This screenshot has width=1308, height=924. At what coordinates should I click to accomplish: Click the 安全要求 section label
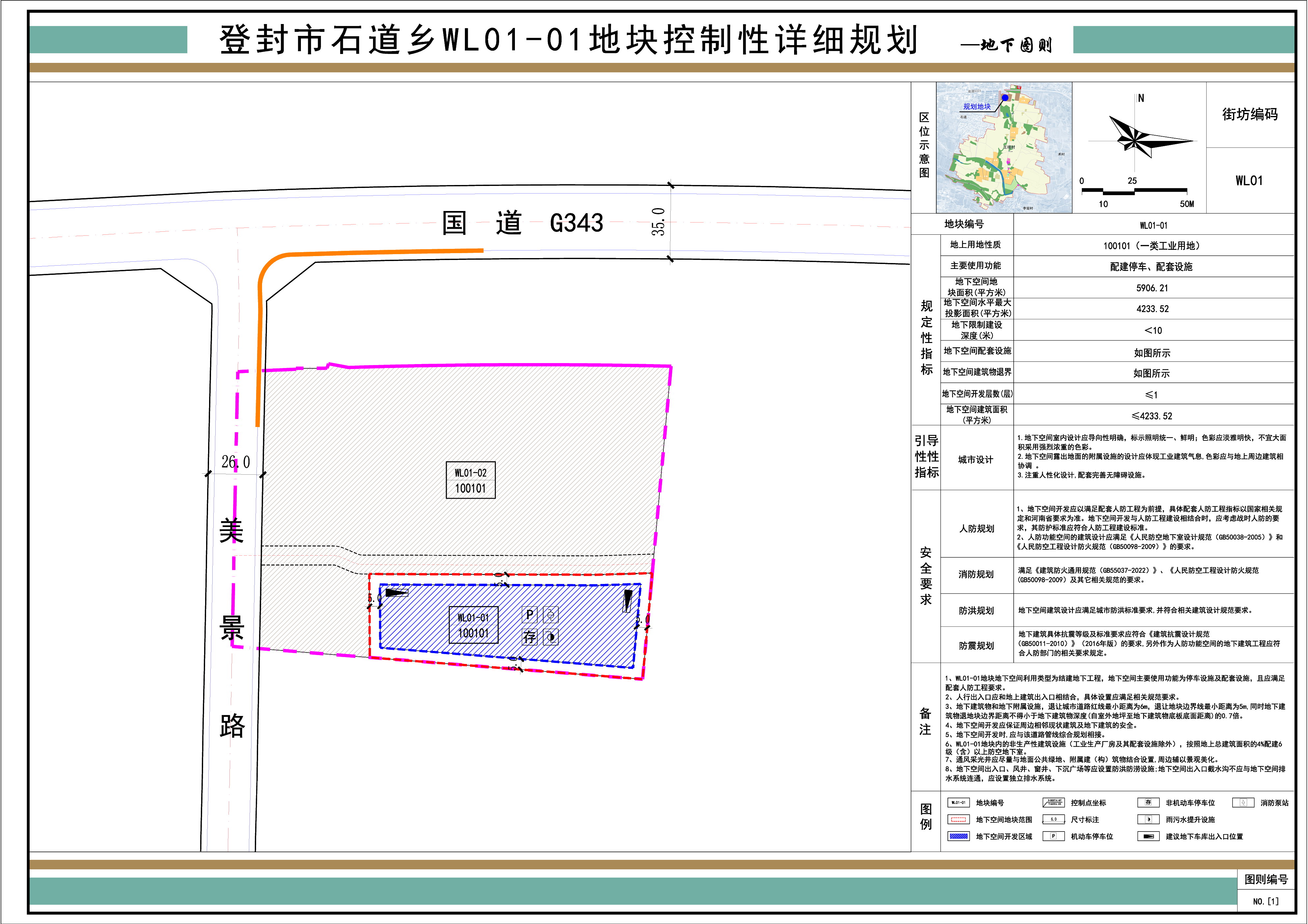pos(926,576)
